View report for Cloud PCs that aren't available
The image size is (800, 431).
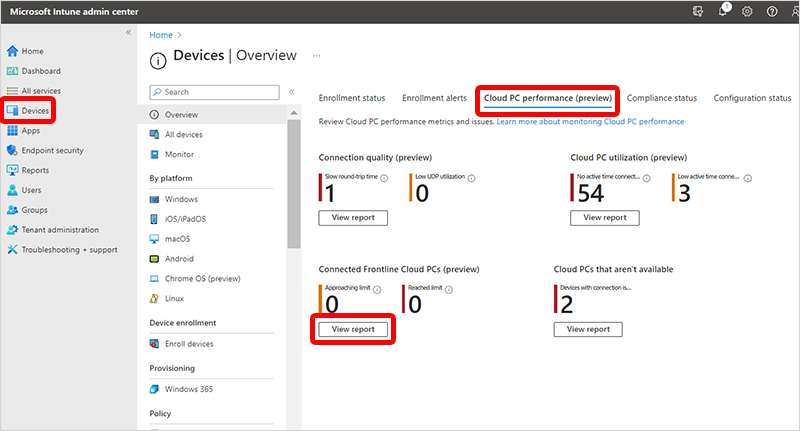pos(588,329)
